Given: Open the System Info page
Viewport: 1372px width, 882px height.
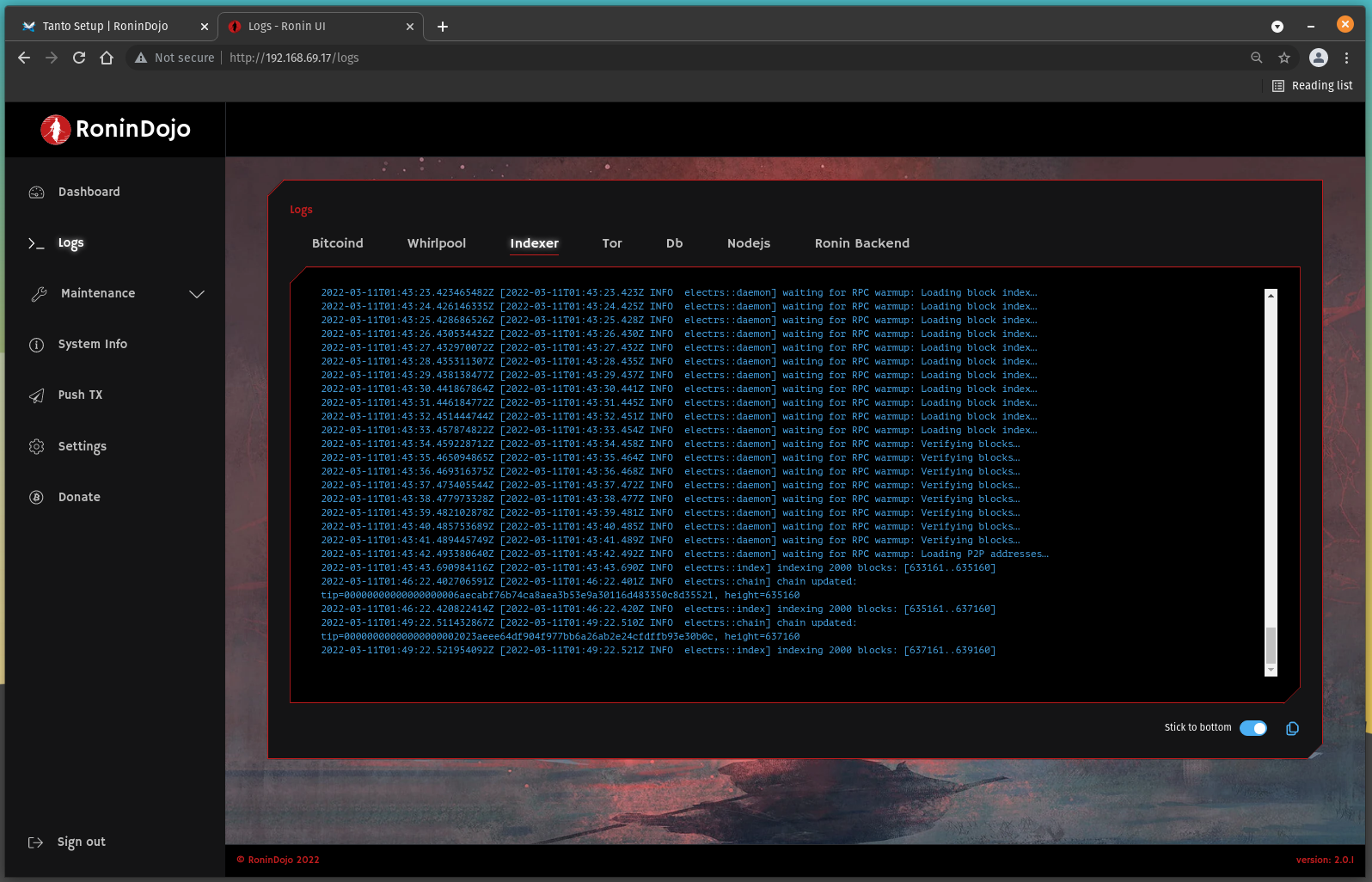Looking at the screenshot, I should click(93, 345).
